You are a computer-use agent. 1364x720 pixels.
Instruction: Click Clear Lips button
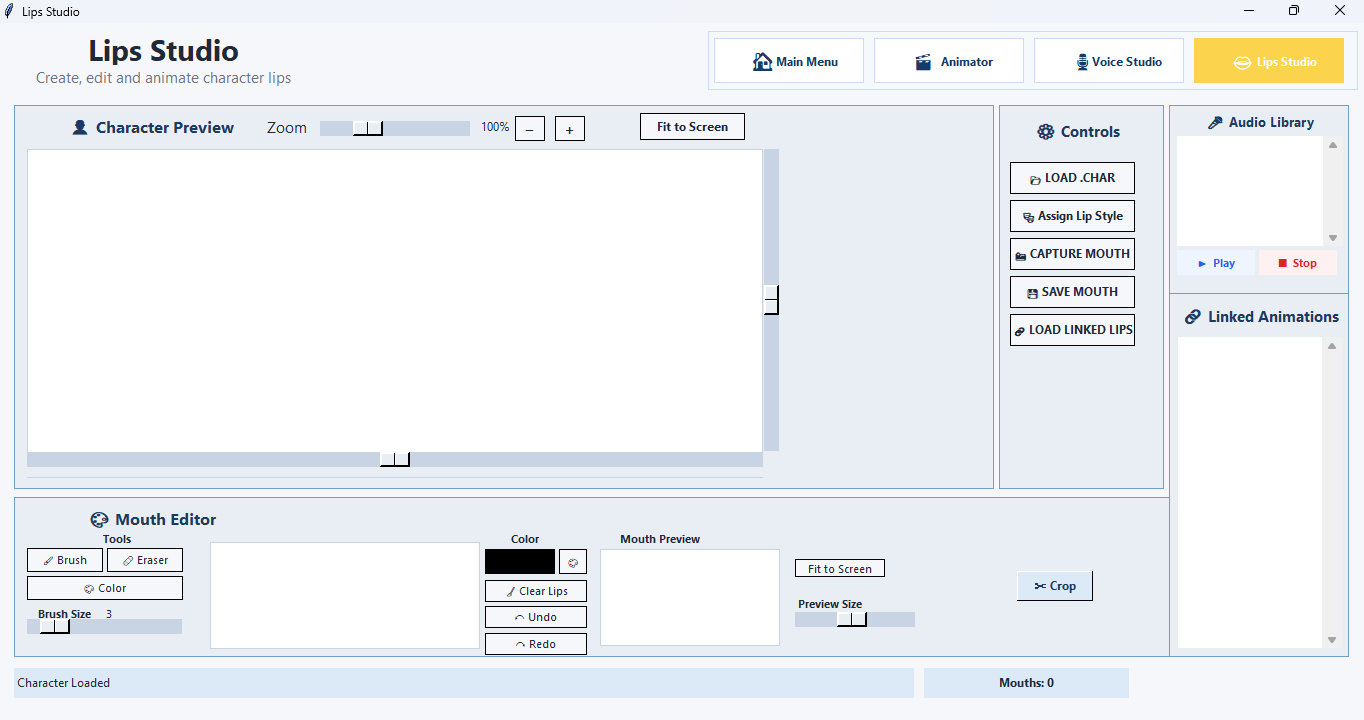[536, 591]
